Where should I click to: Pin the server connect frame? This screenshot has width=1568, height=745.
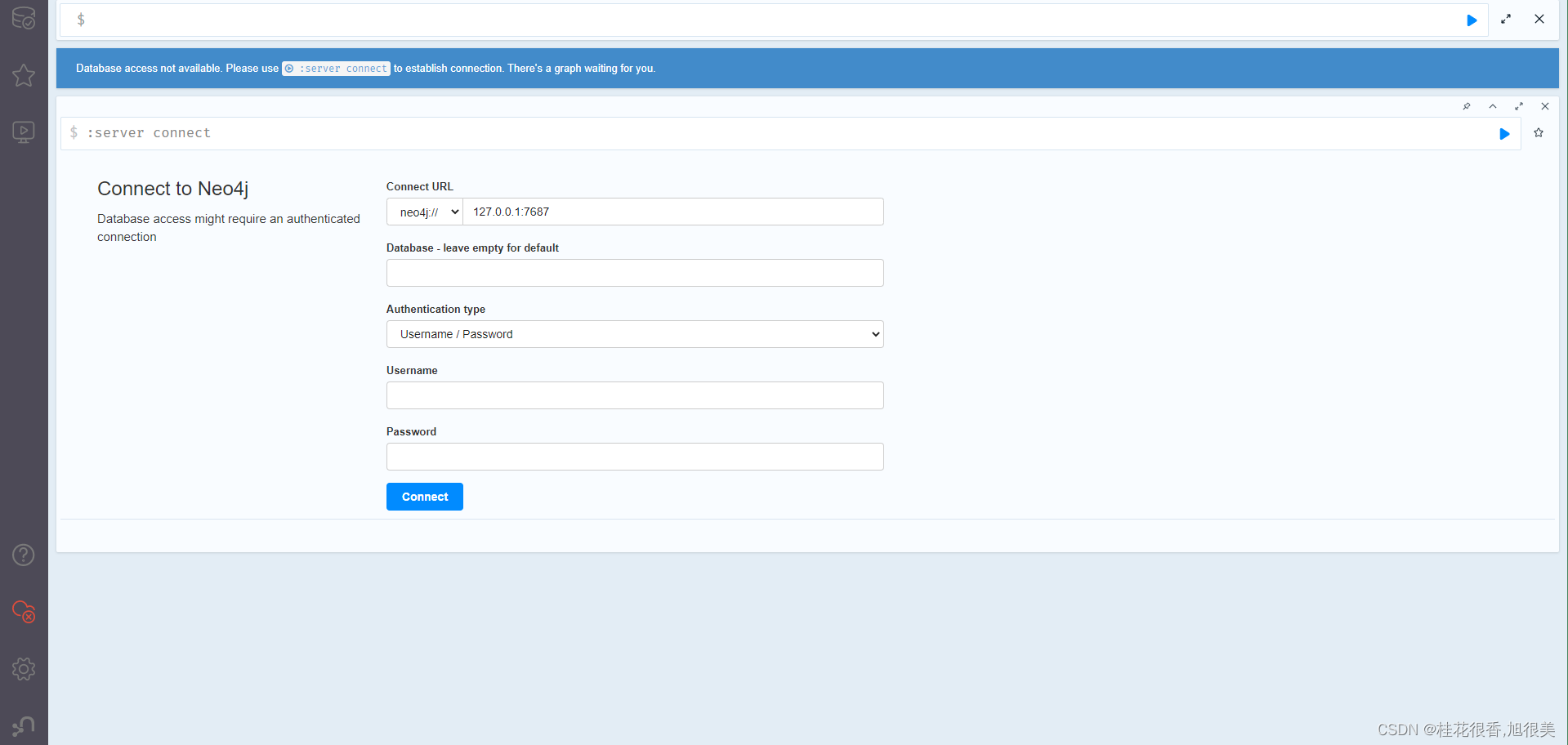click(x=1467, y=106)
